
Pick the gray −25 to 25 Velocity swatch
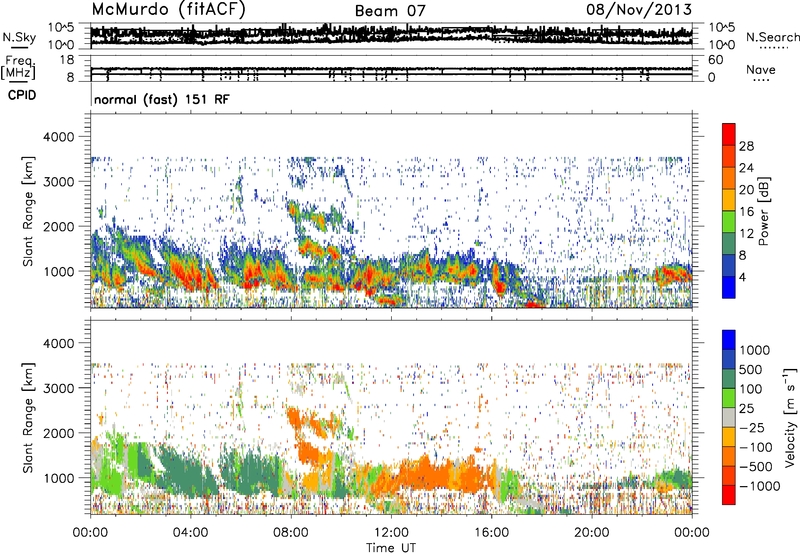point(729,418)
